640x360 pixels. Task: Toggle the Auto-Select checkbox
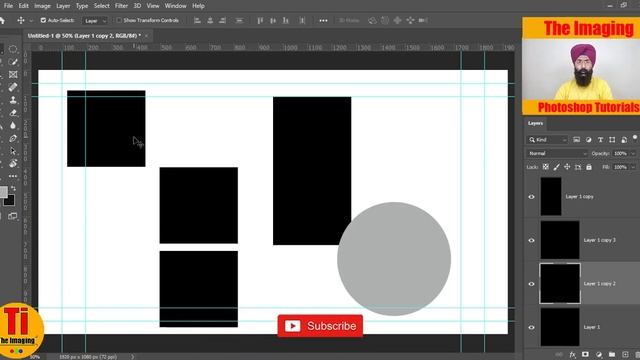43,20
